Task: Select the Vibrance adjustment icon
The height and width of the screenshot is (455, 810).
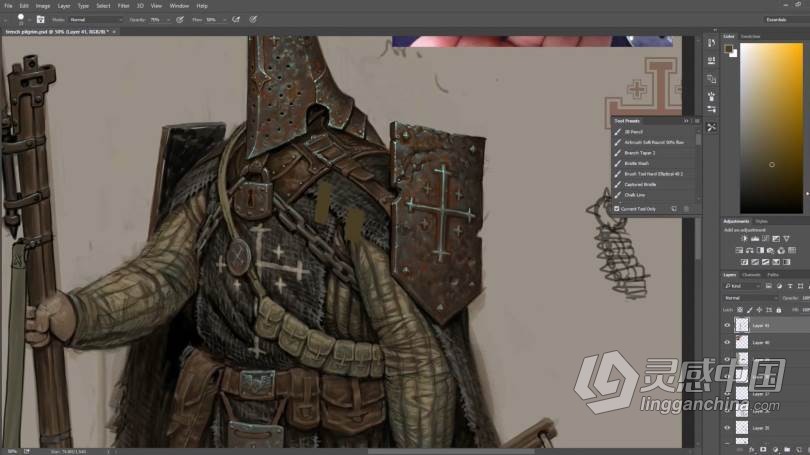Action: 786,239
